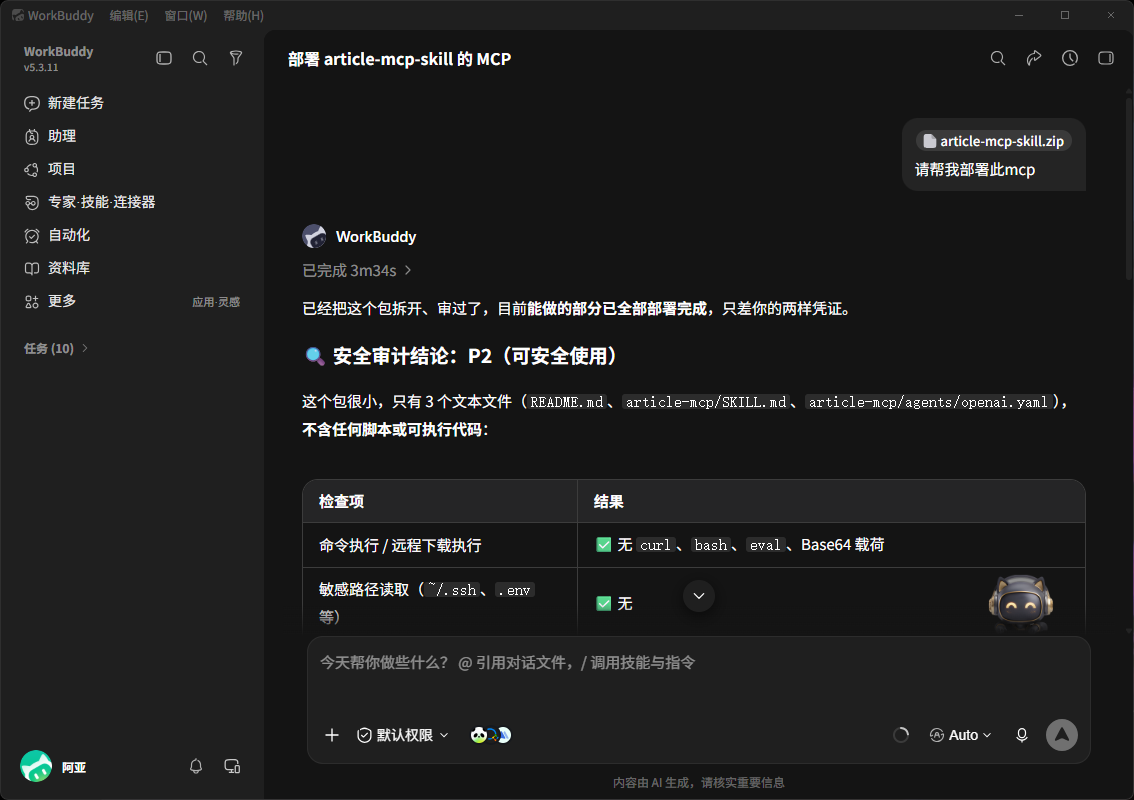Add attachment with plus icon
Screen dimensions: 1134x800
pyautogui.click(x=332, y=735)
